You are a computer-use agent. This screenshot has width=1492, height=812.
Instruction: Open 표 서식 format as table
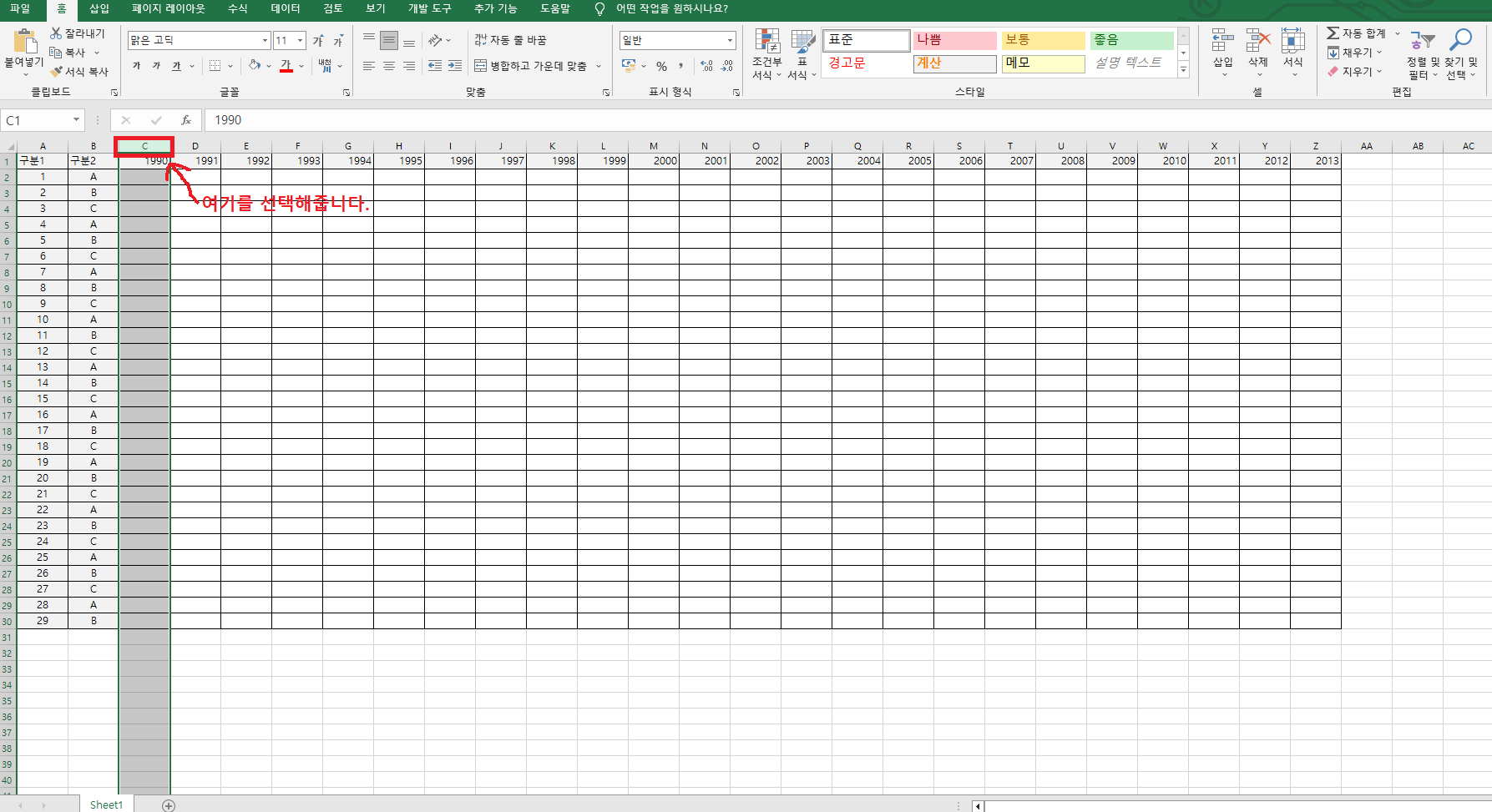tap(802, 53)
